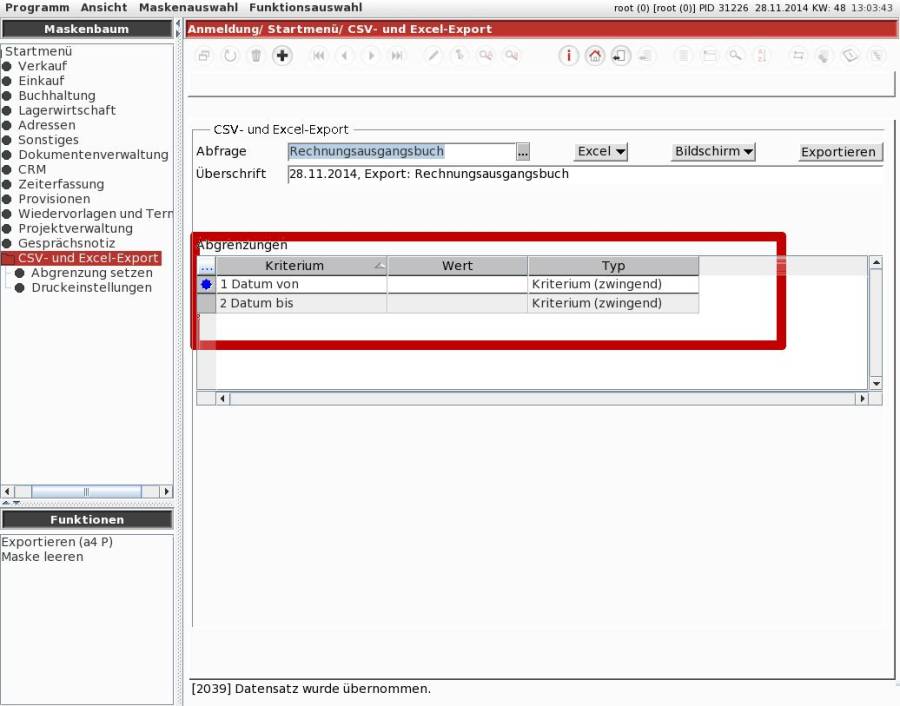Viewport: 900px width, 706px height.
Task: Open the Programm menu
Action: [x=37, y=7]
